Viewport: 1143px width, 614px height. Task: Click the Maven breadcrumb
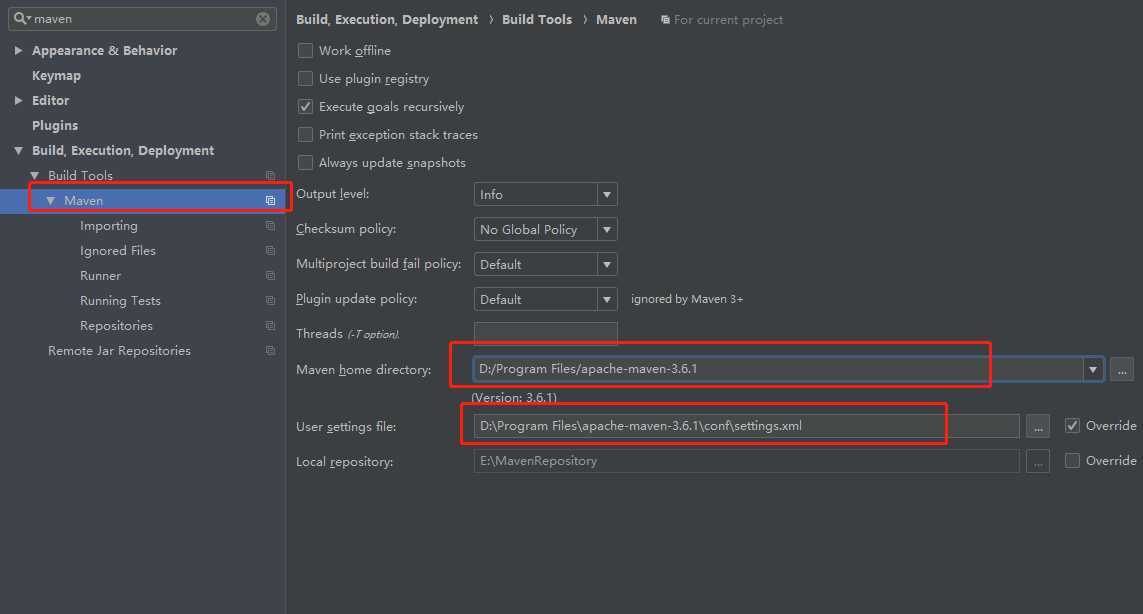pos(617,20)
